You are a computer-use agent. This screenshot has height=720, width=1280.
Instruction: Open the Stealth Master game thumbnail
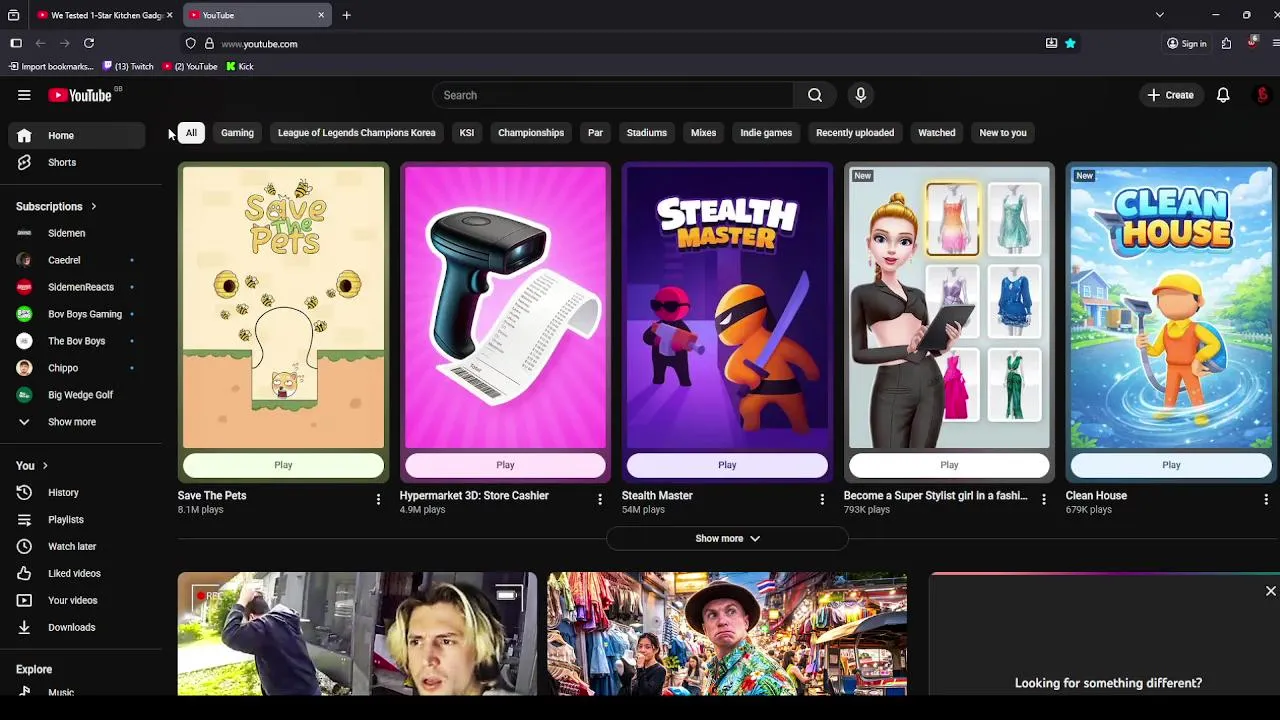coord(727,307)
